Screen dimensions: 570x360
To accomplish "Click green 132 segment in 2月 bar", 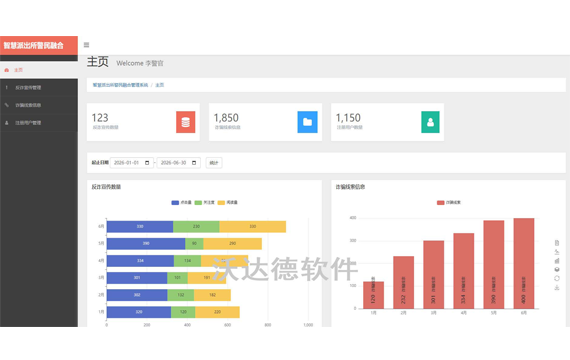I will tap(181, 295).
